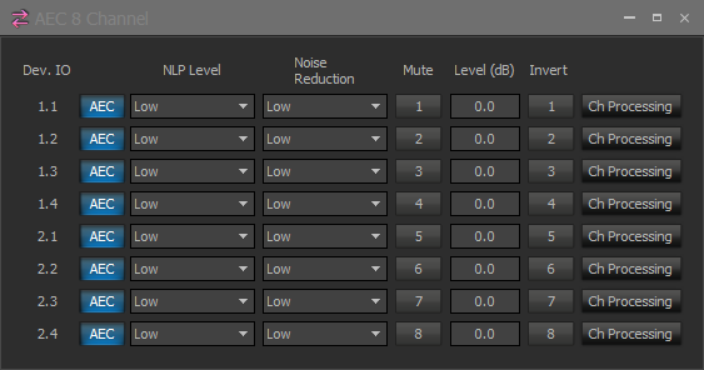This screenshot has height=370, width=704.
Task: Open Ch Processing for row 2.4
Action: (631, 334)
